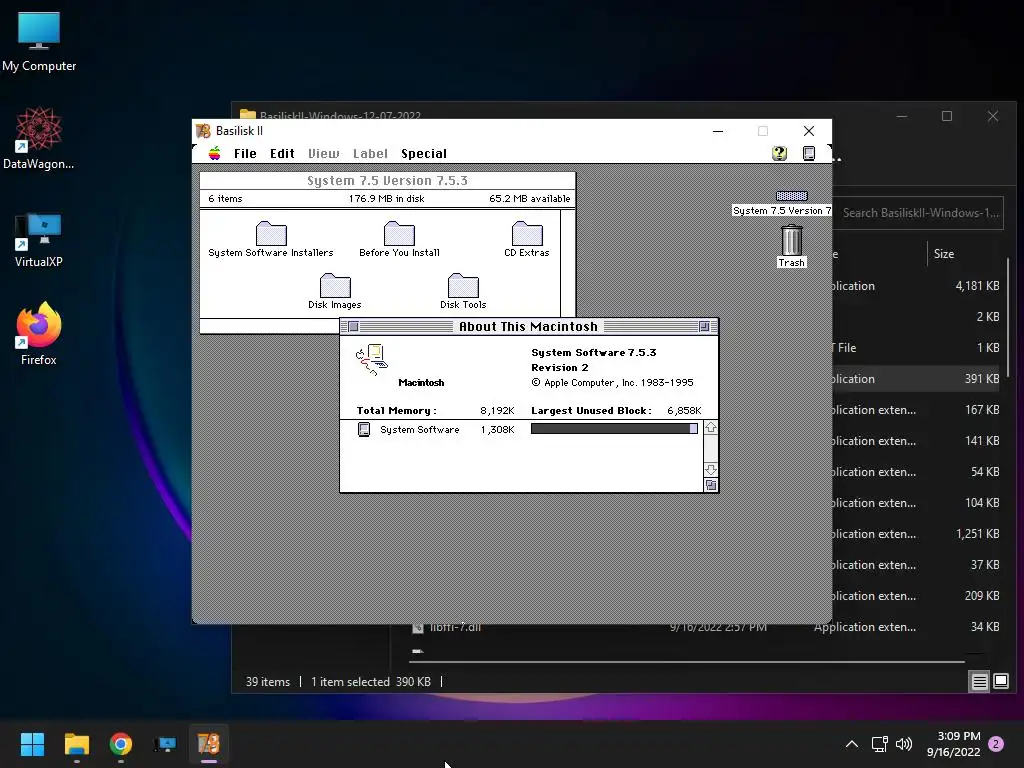1024x768 pixels.
Task: Open the Edit menu
Action: pyautogui.click(x=282, y=153)
